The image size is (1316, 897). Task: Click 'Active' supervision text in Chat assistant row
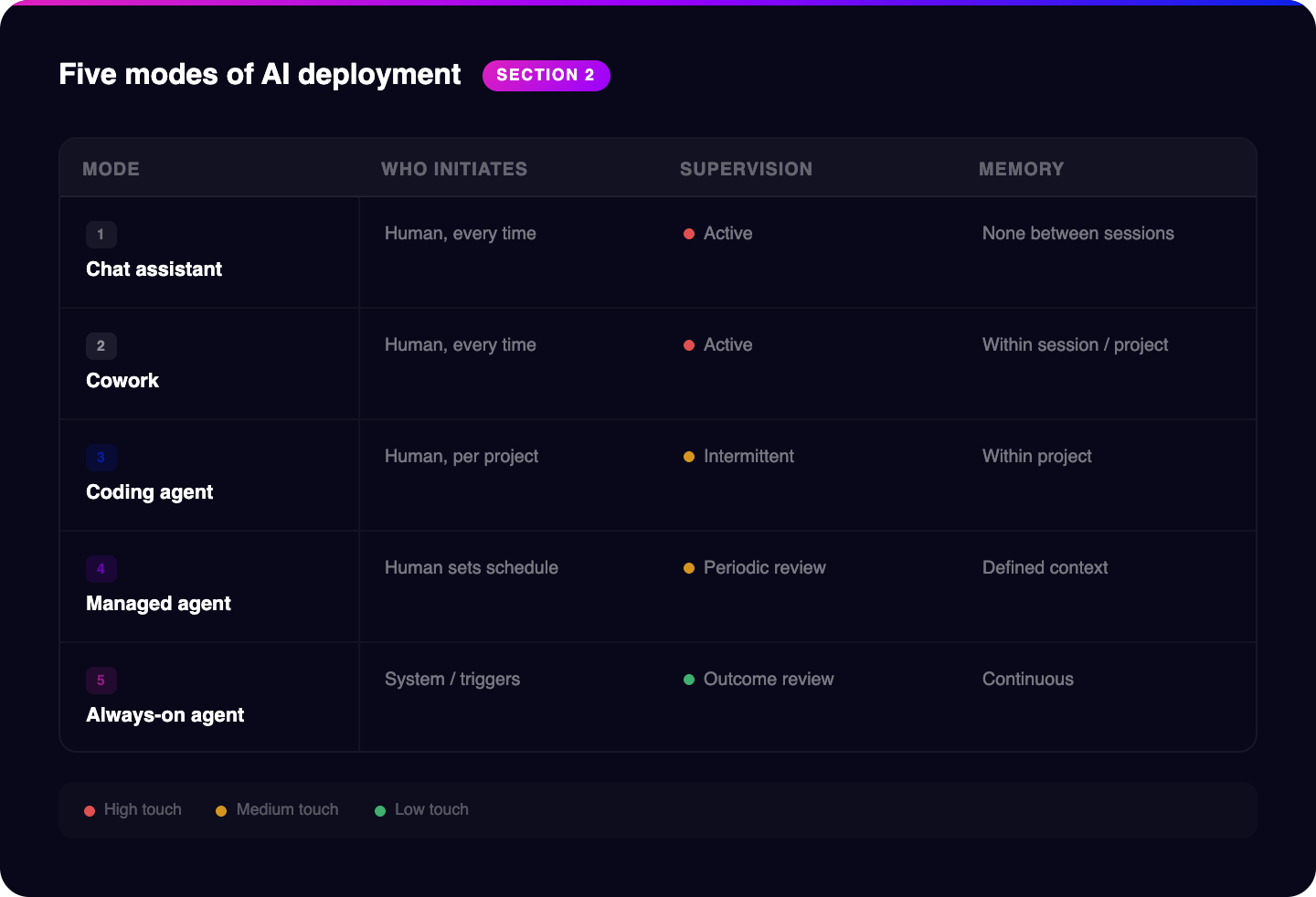(x=728, y=234)
